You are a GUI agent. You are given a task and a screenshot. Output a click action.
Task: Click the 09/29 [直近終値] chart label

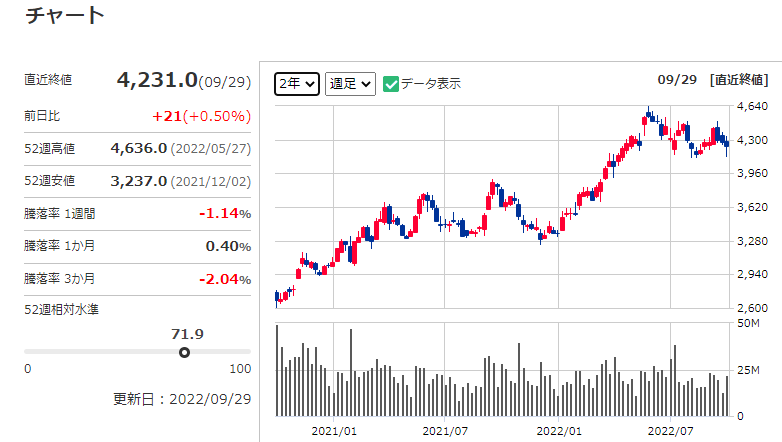point(713,80)
